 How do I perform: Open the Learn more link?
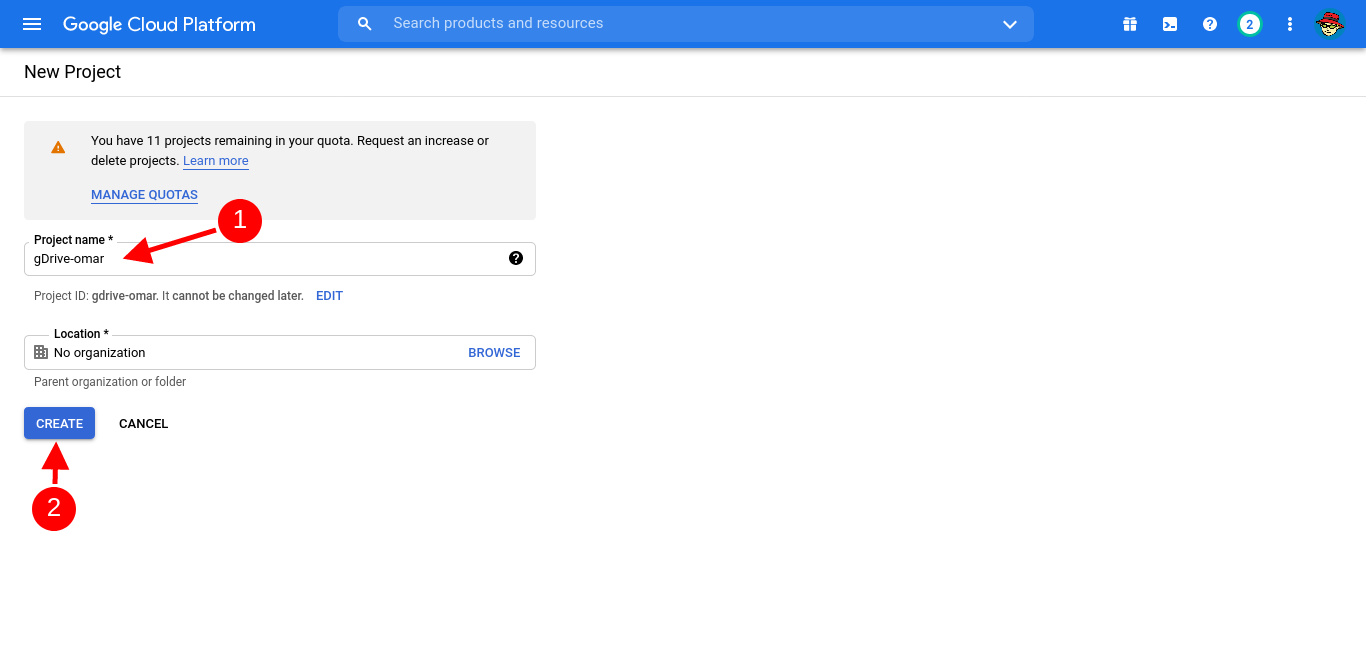click(x=216, y=161)
